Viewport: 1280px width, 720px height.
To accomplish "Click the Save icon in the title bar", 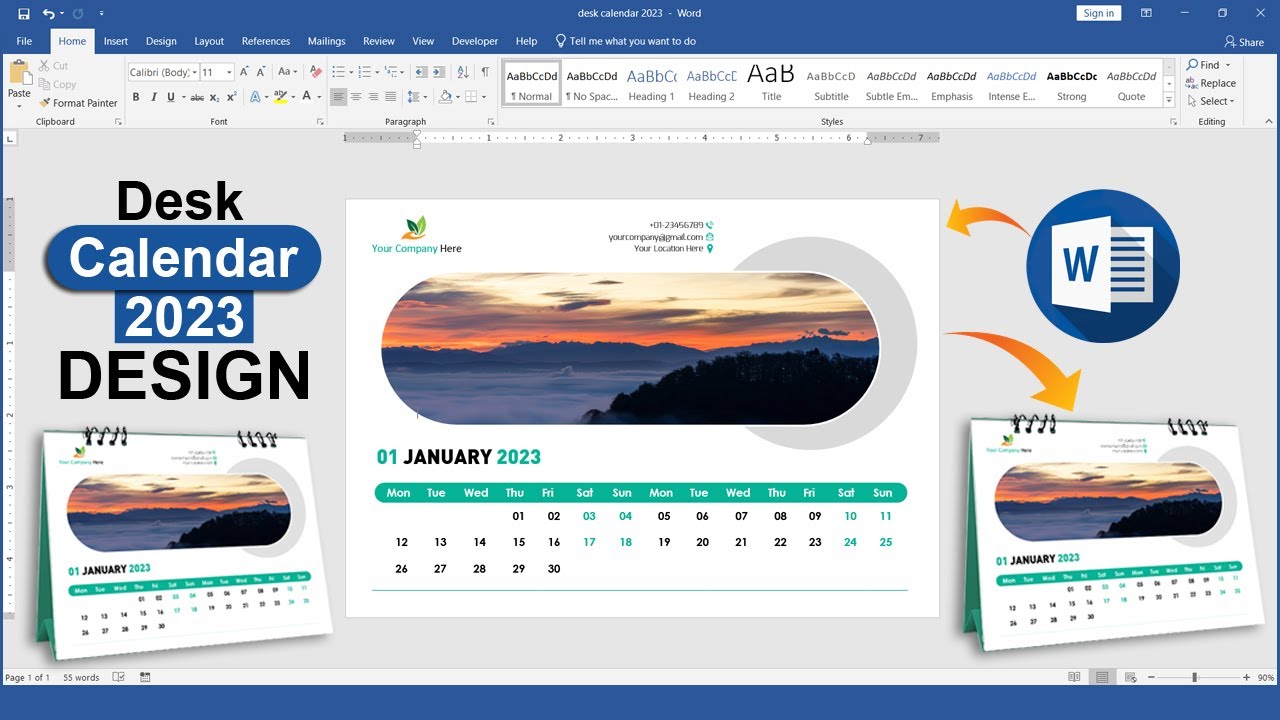I will [23, 14].
